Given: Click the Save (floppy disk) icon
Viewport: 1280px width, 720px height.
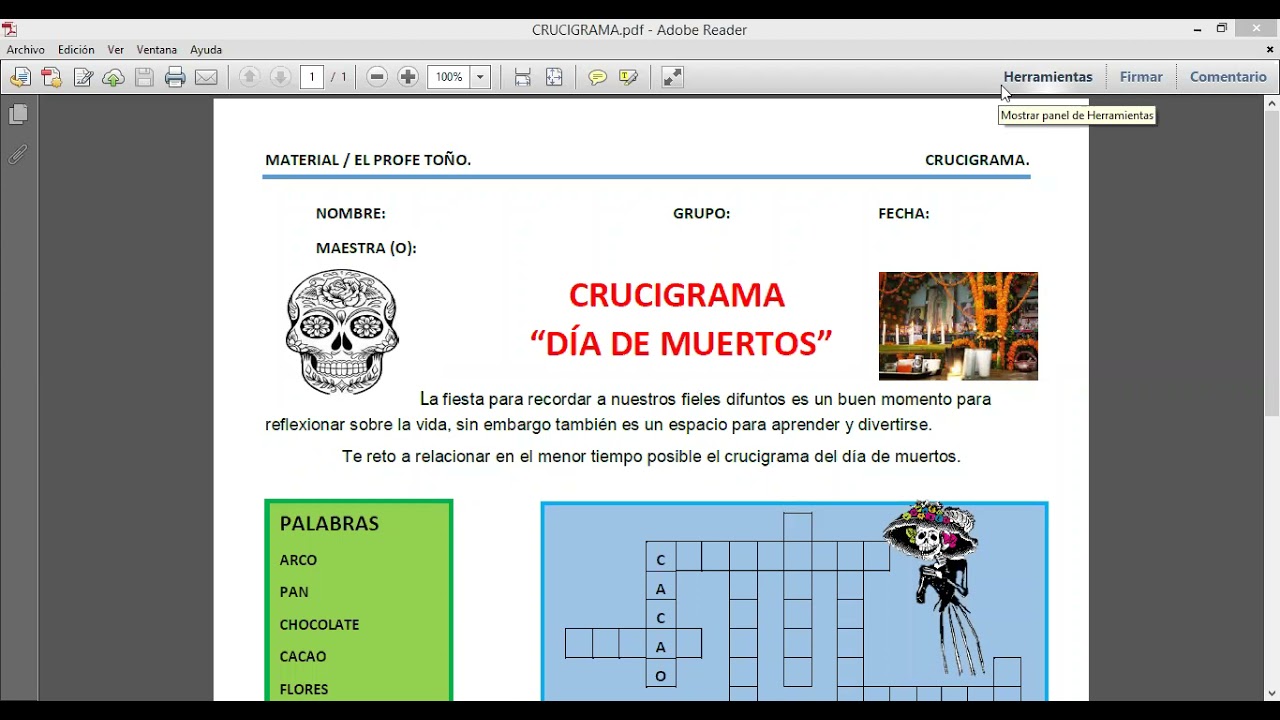Looking at the screenshot, I should pos(144,77).
